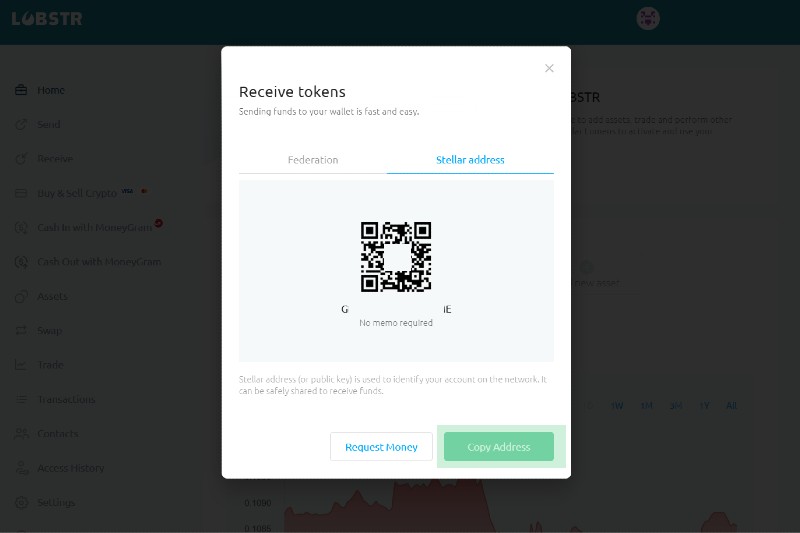800x533 pixels.
Task: Click the Stellar address QR code
Action: point(396,257)
